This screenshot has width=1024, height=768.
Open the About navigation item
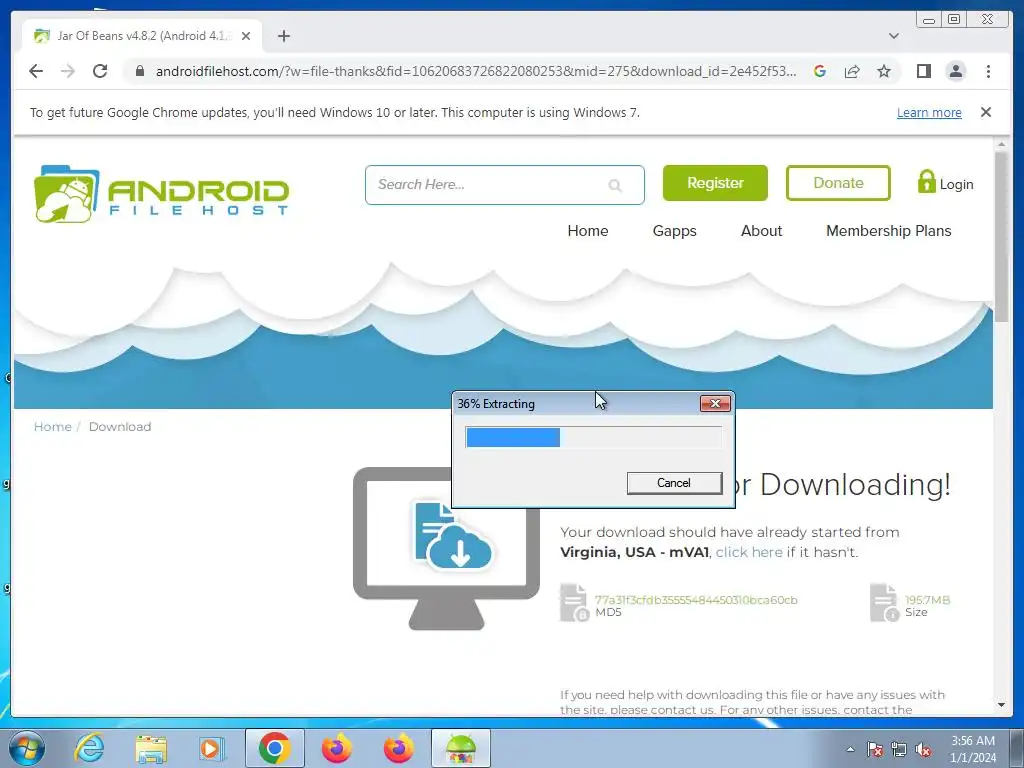tap(761, 231)
